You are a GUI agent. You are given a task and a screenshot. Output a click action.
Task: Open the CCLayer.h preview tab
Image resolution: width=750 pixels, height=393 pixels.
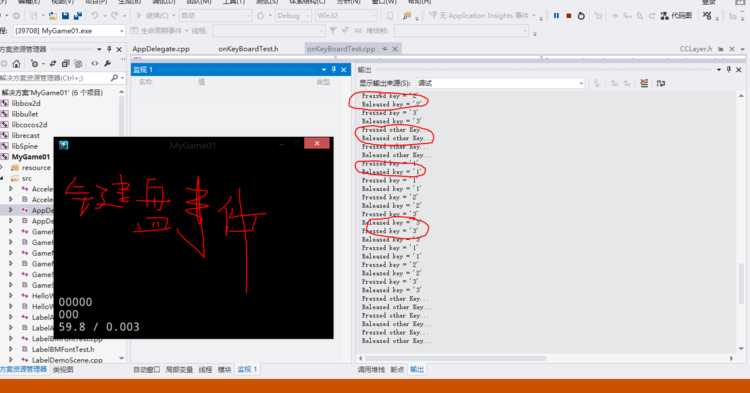coord(696,49)
